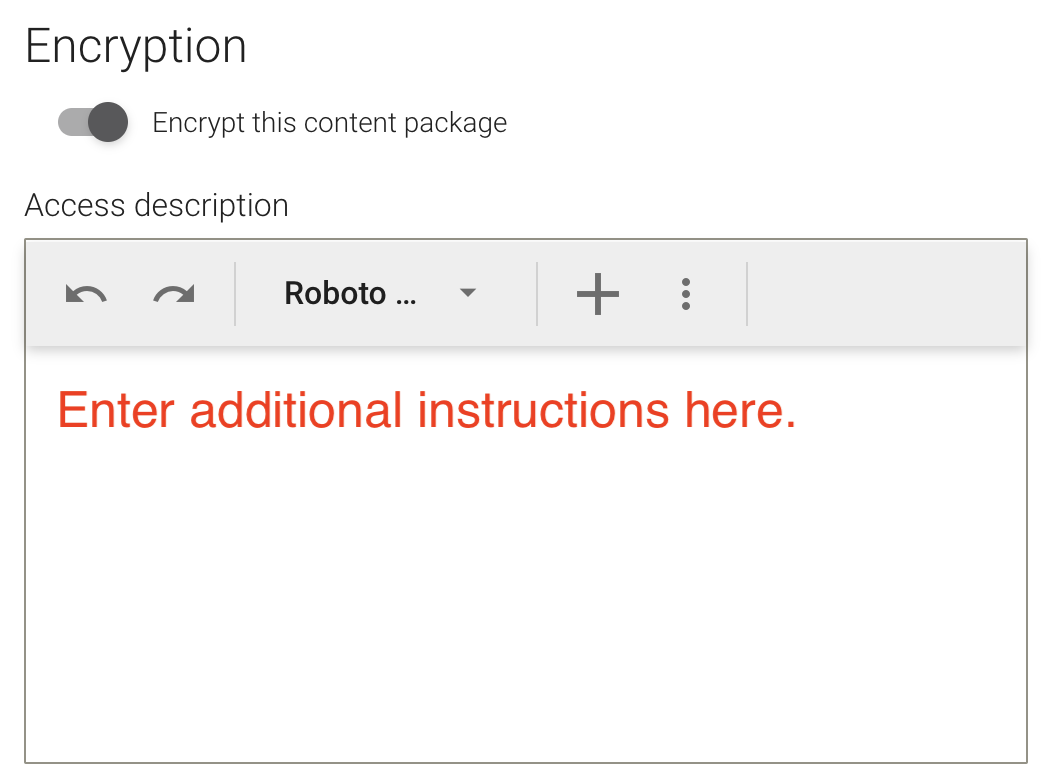Viewport: 1048px width, 782px height.
Task: Open the three-dot more options menu
Action: [685, 294]
